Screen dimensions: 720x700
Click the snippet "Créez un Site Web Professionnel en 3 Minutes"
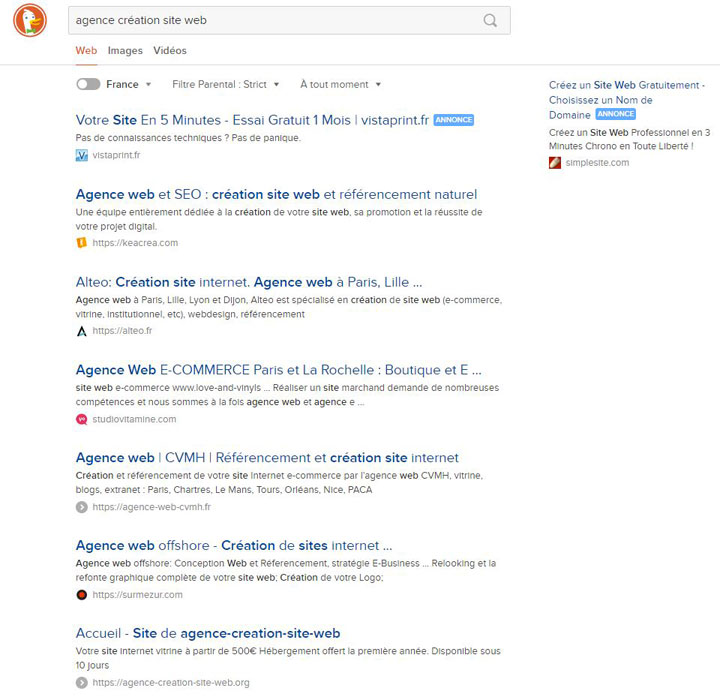coord(630,139)
